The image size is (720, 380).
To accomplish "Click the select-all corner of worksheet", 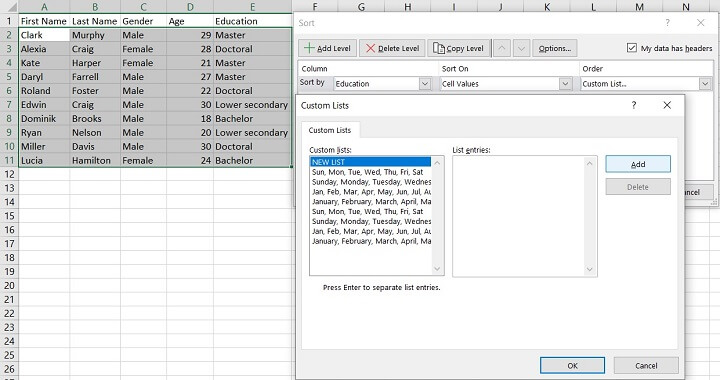I will [9, 7].
